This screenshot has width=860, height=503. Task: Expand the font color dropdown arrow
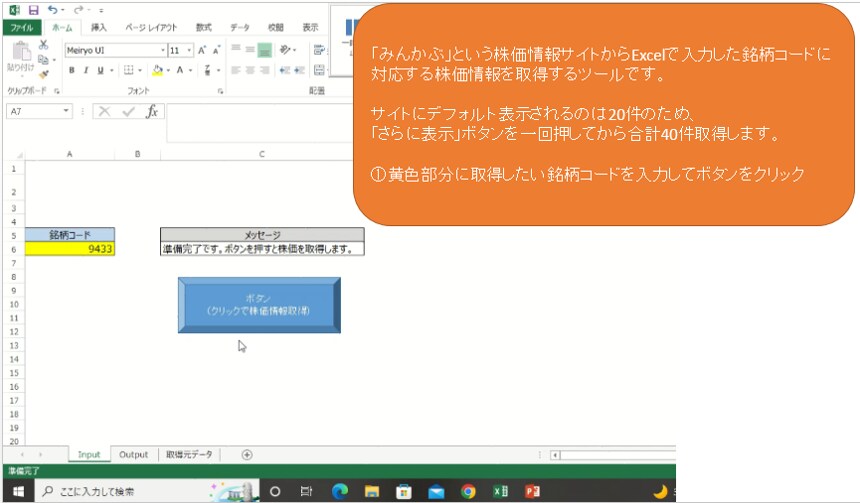(x=190, y=70)
